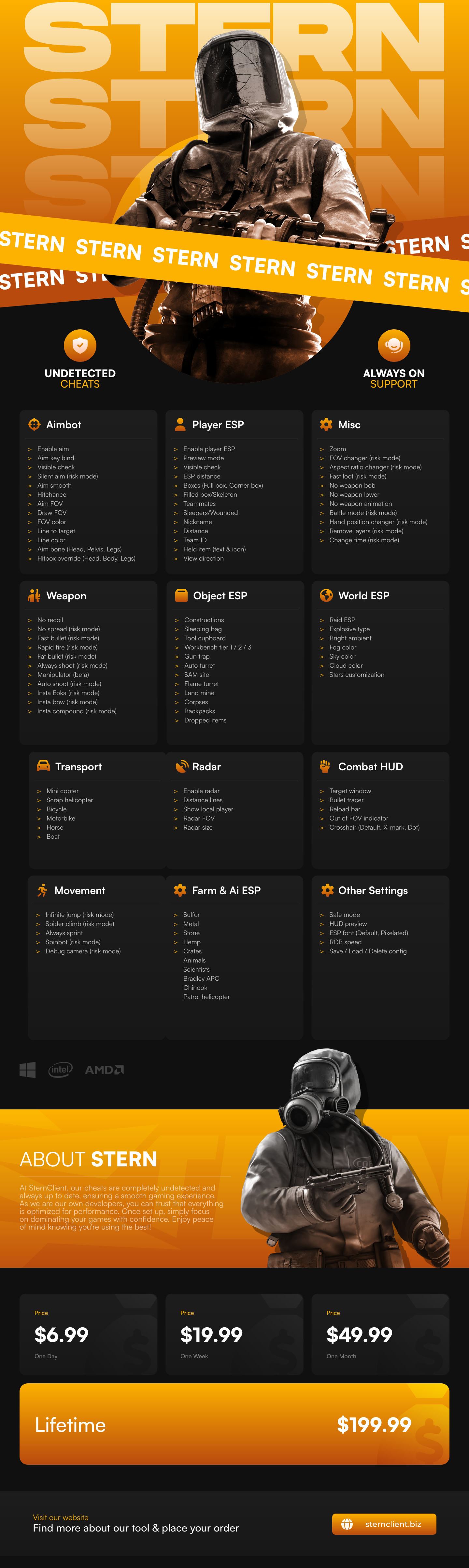Click the Transport car icon
469x1568 pixels.
point(43,766)
